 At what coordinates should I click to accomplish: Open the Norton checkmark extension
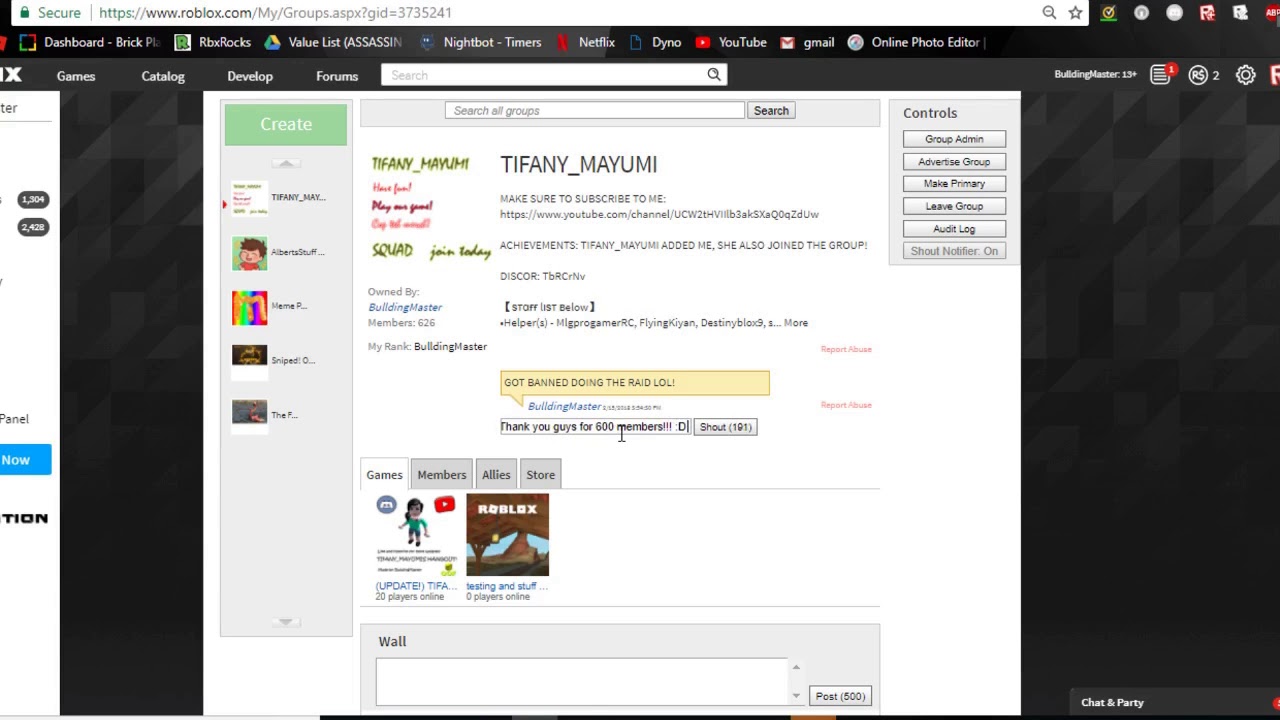point(1108,13)
